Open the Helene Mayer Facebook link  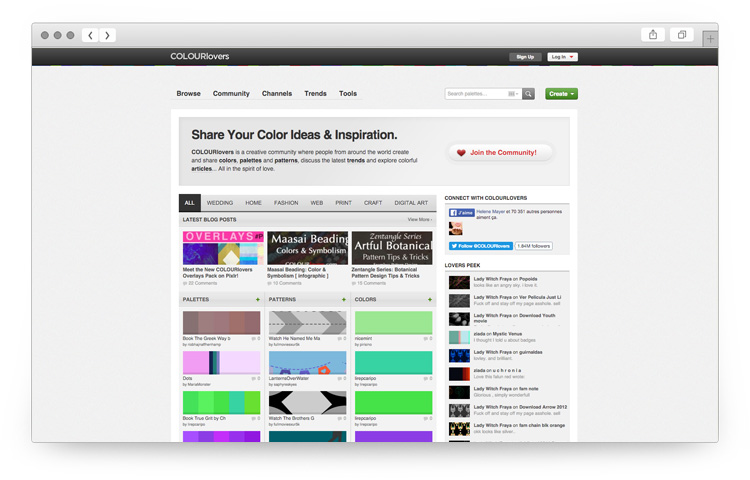tap(490, 212)
